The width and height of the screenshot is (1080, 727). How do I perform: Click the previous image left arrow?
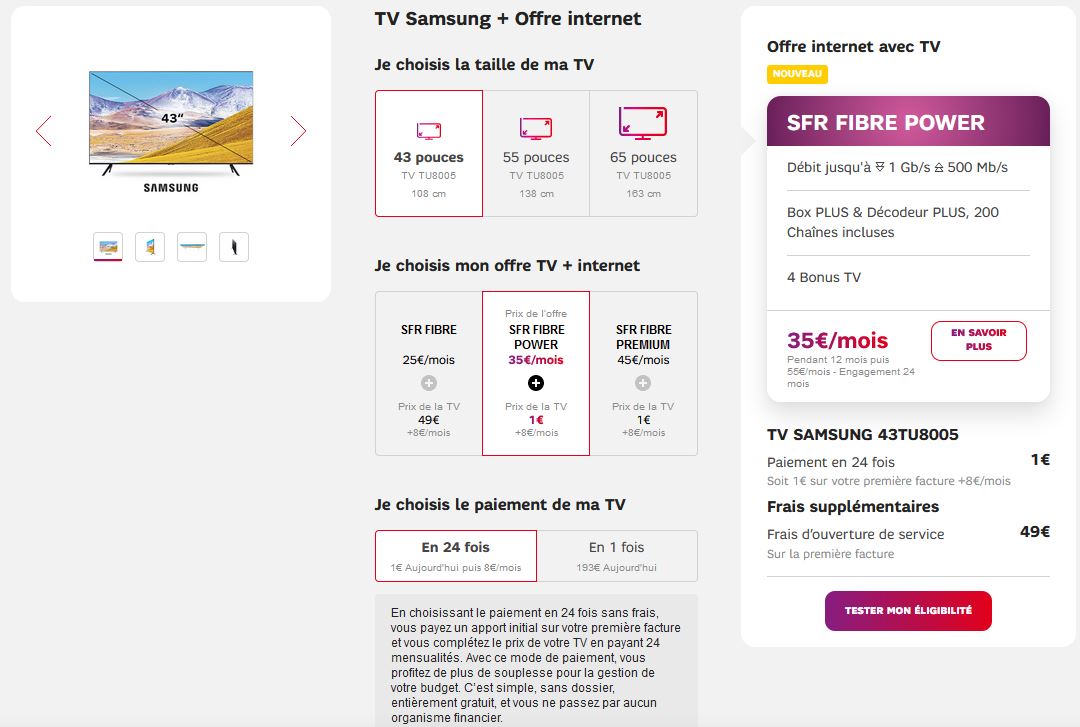tap(43, 131)
